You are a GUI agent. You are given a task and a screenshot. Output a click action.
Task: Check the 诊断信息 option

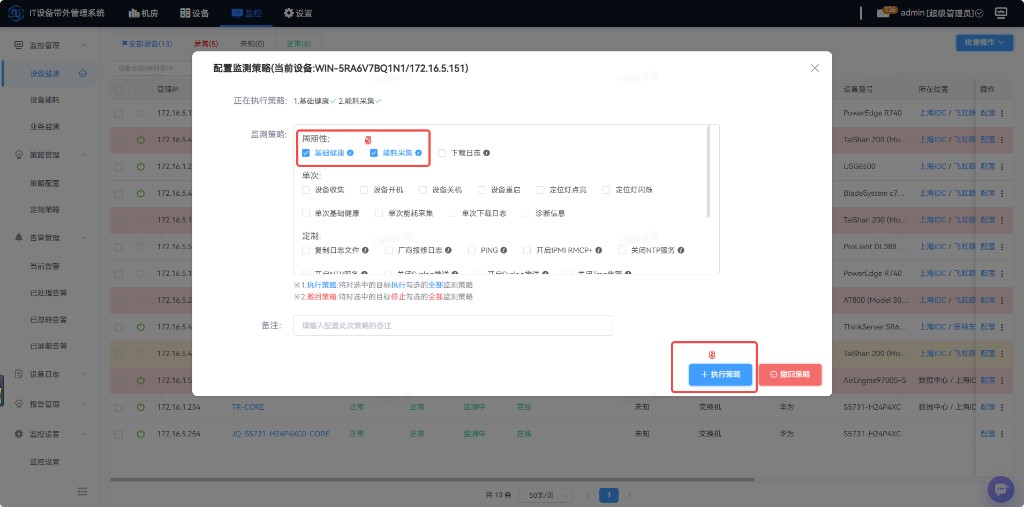click(526, 213)
